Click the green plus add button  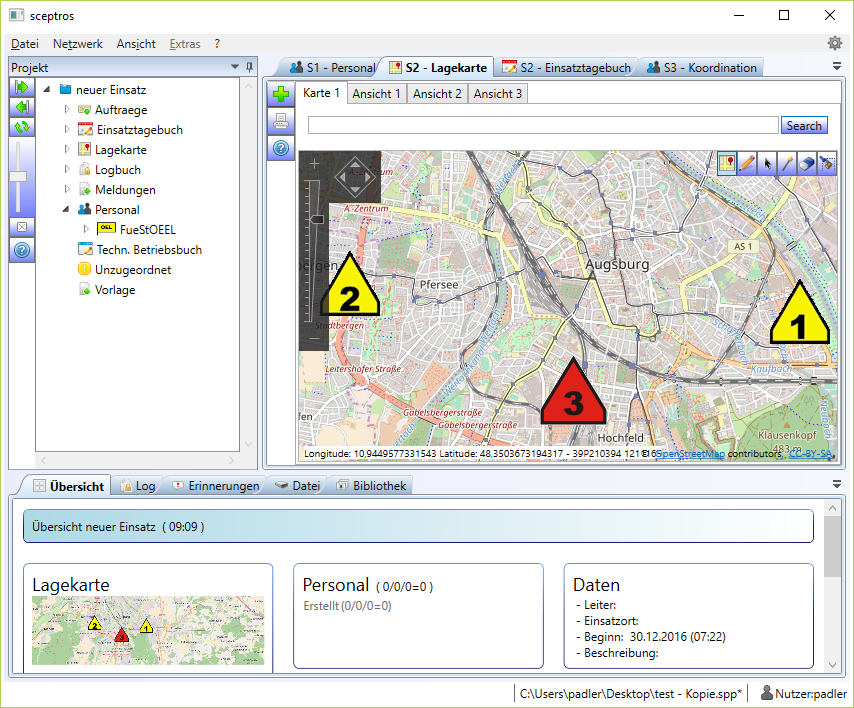(281, 94)
